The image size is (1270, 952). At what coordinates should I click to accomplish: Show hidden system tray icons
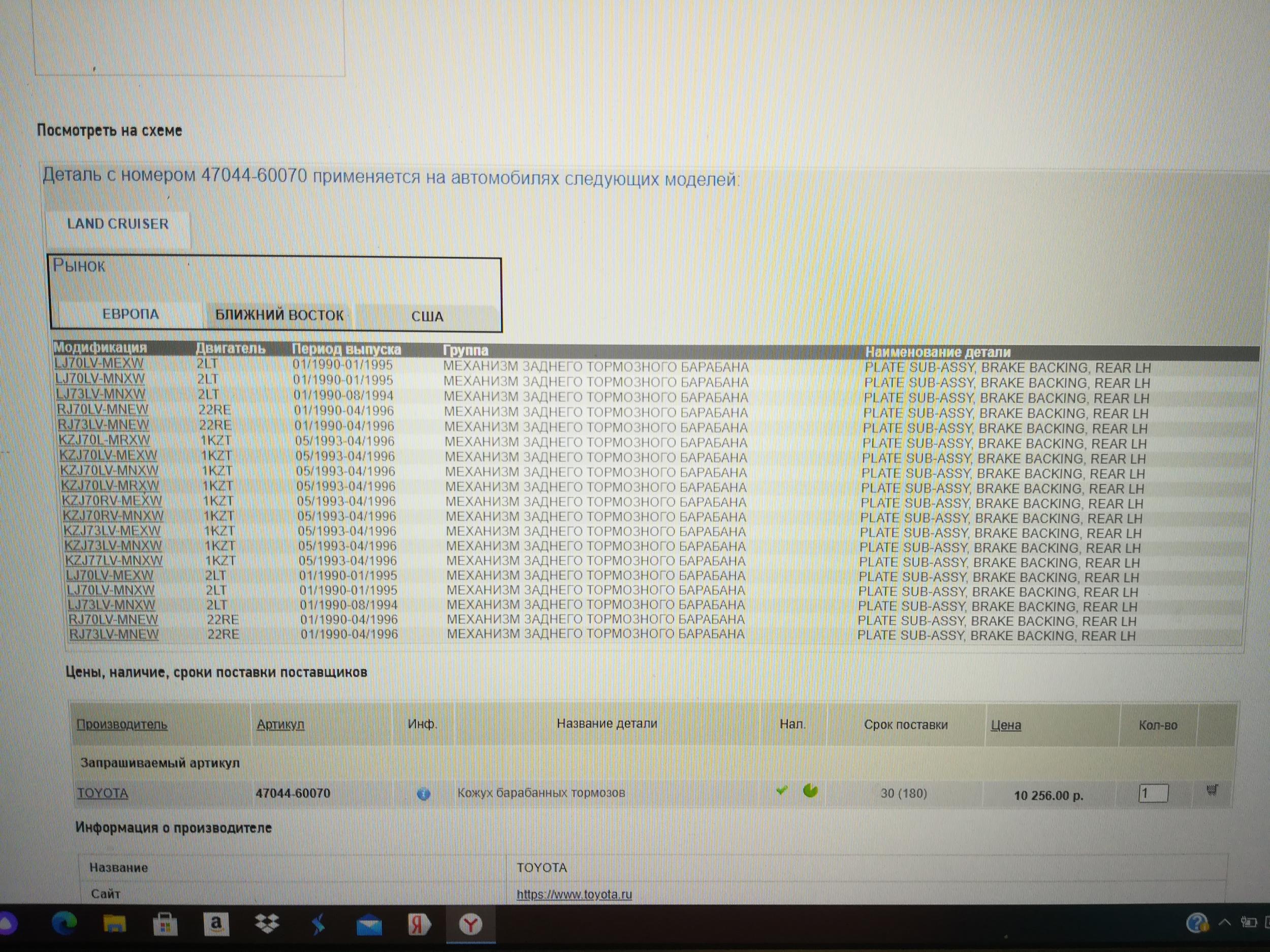1224,923
